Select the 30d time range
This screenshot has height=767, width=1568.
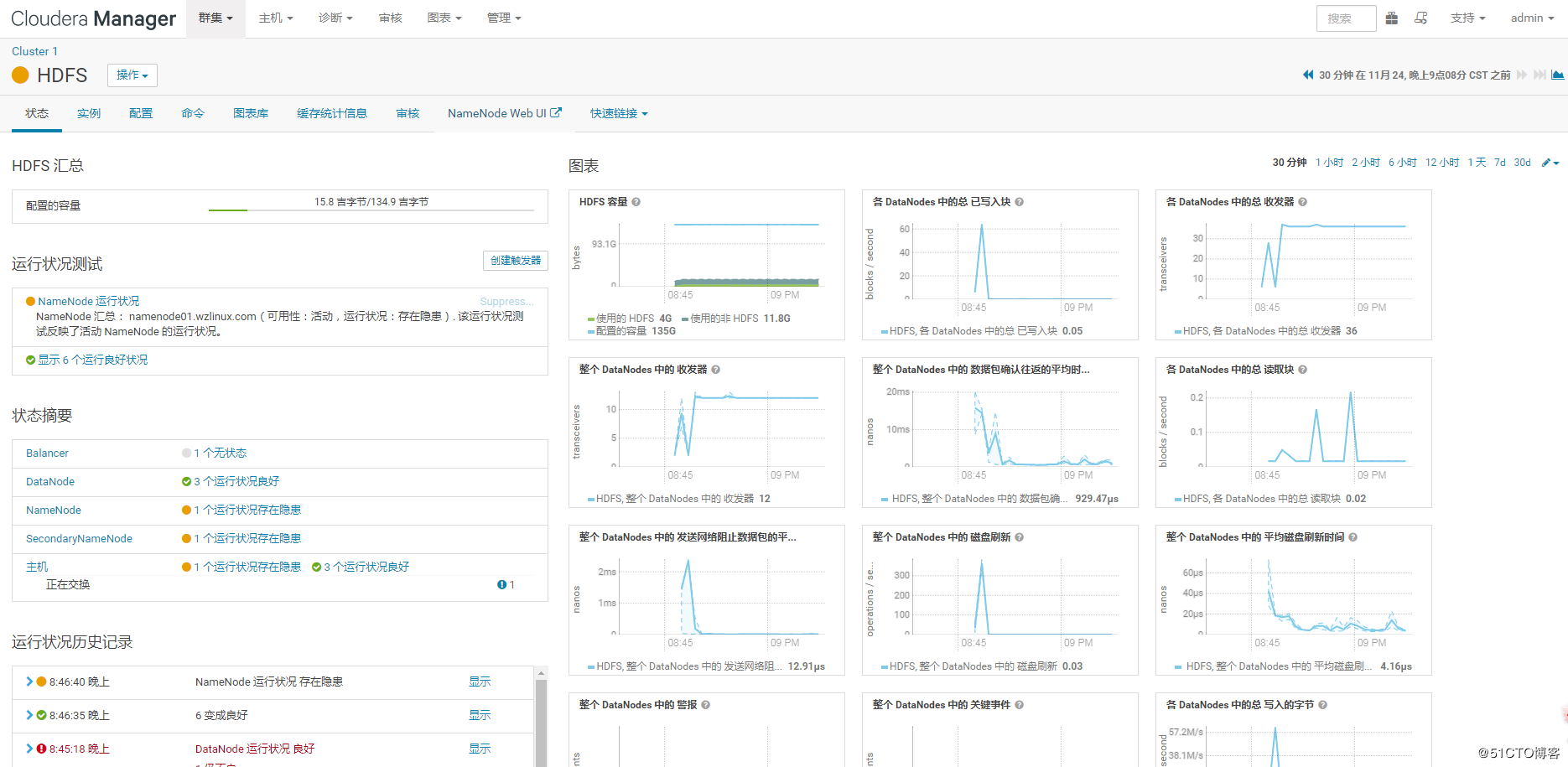1522,163
